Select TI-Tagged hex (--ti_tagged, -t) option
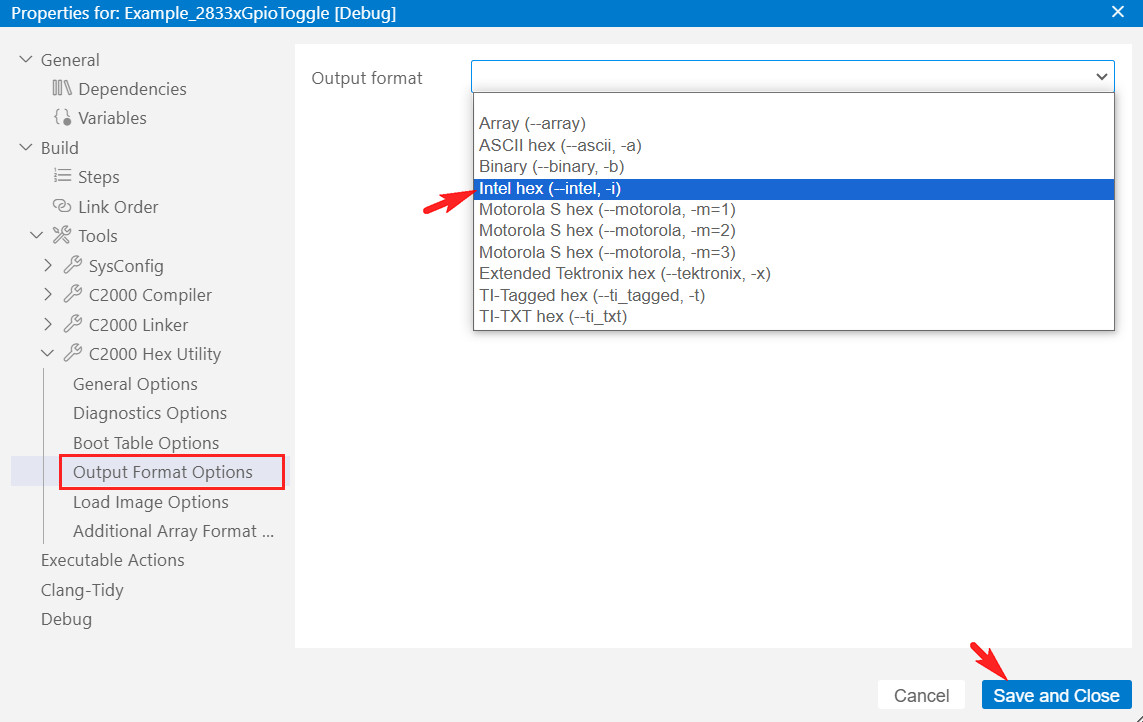Viewport: 1143px width, 722px height. 794,295
